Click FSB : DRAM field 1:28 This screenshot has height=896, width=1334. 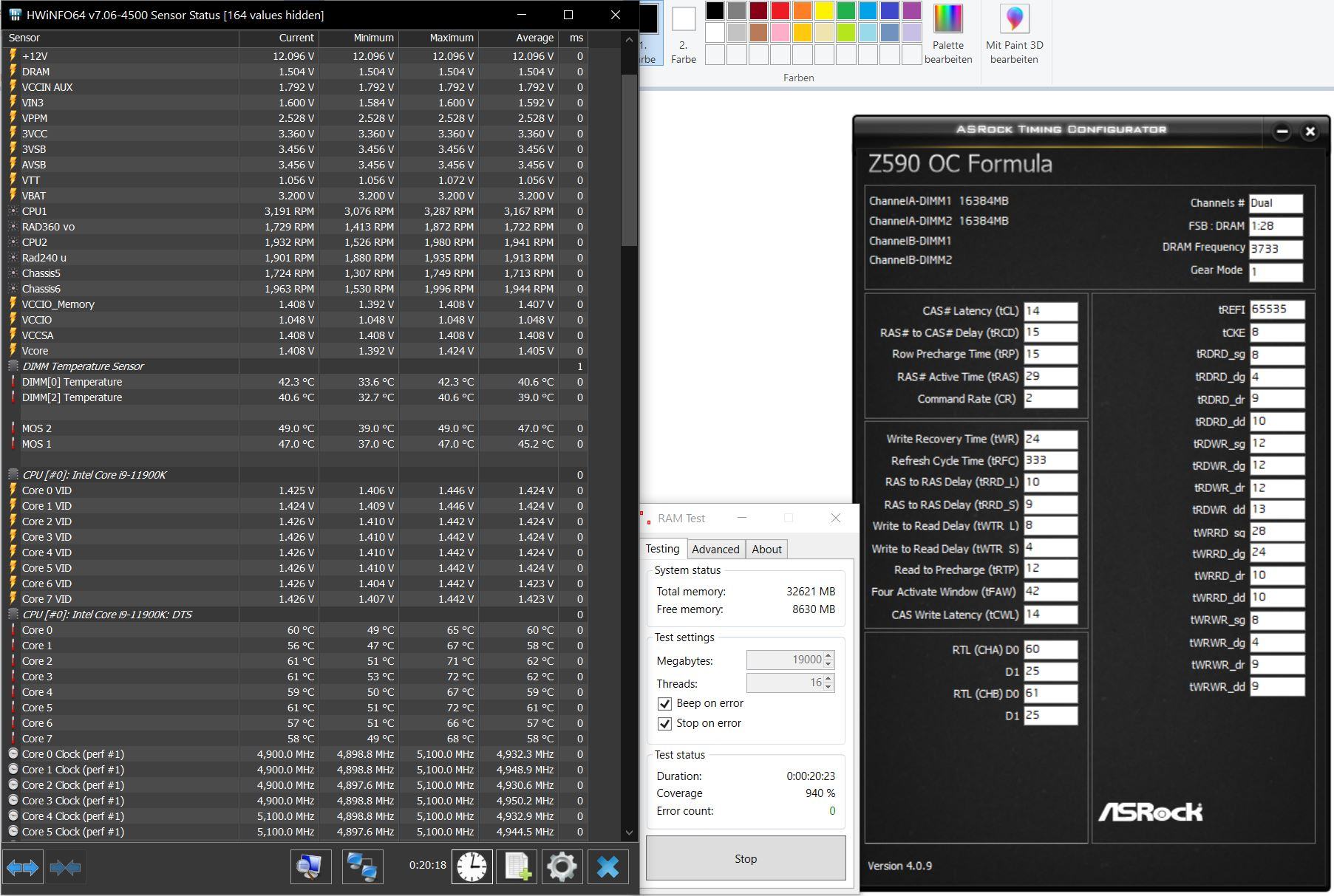[x=1276, y=226]
